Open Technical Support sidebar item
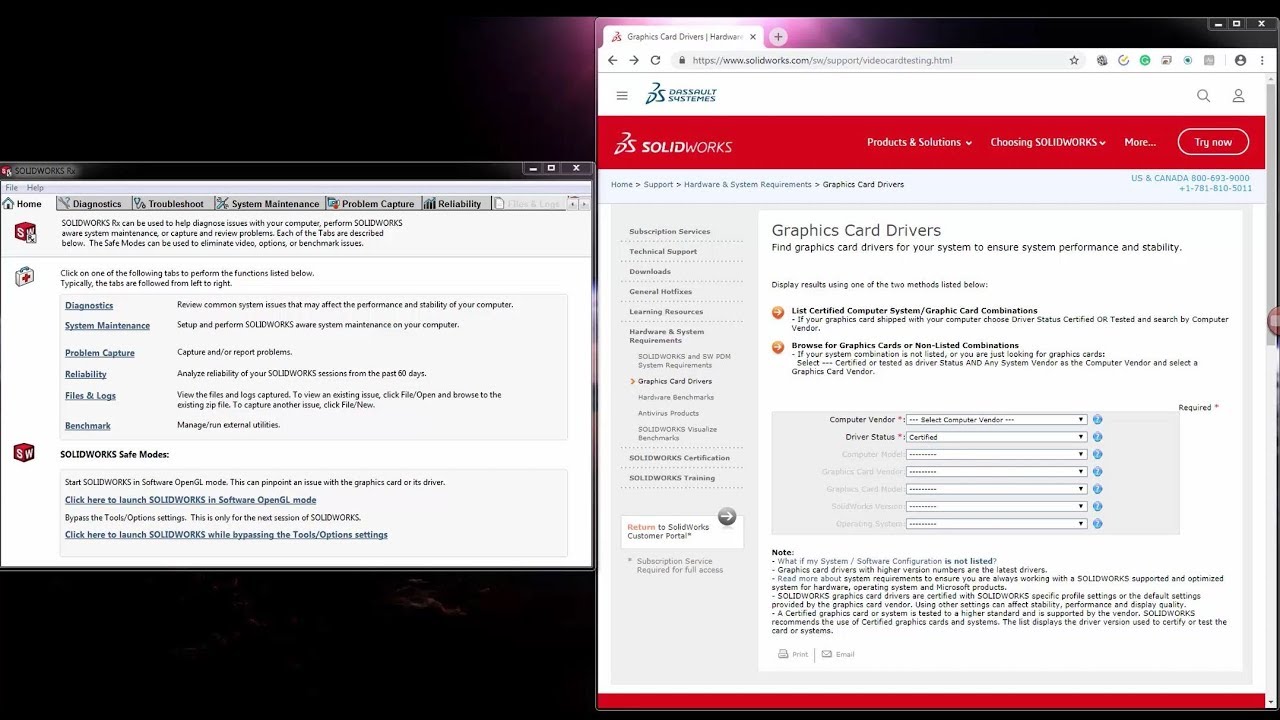This screenshot has width=1280, height=720. tap(663, 251)
